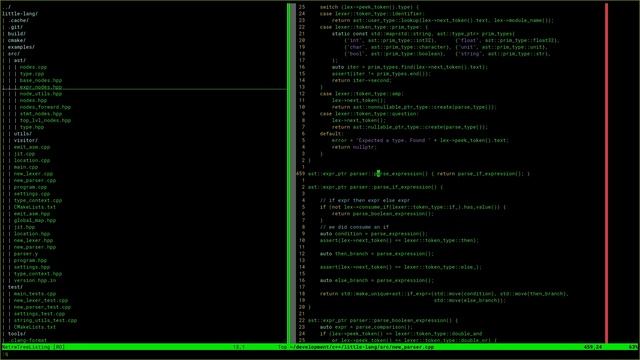Open settings.hpp file
Viewport: 640px width, 360px height.
pyautogui.click(x=32, y=267)
